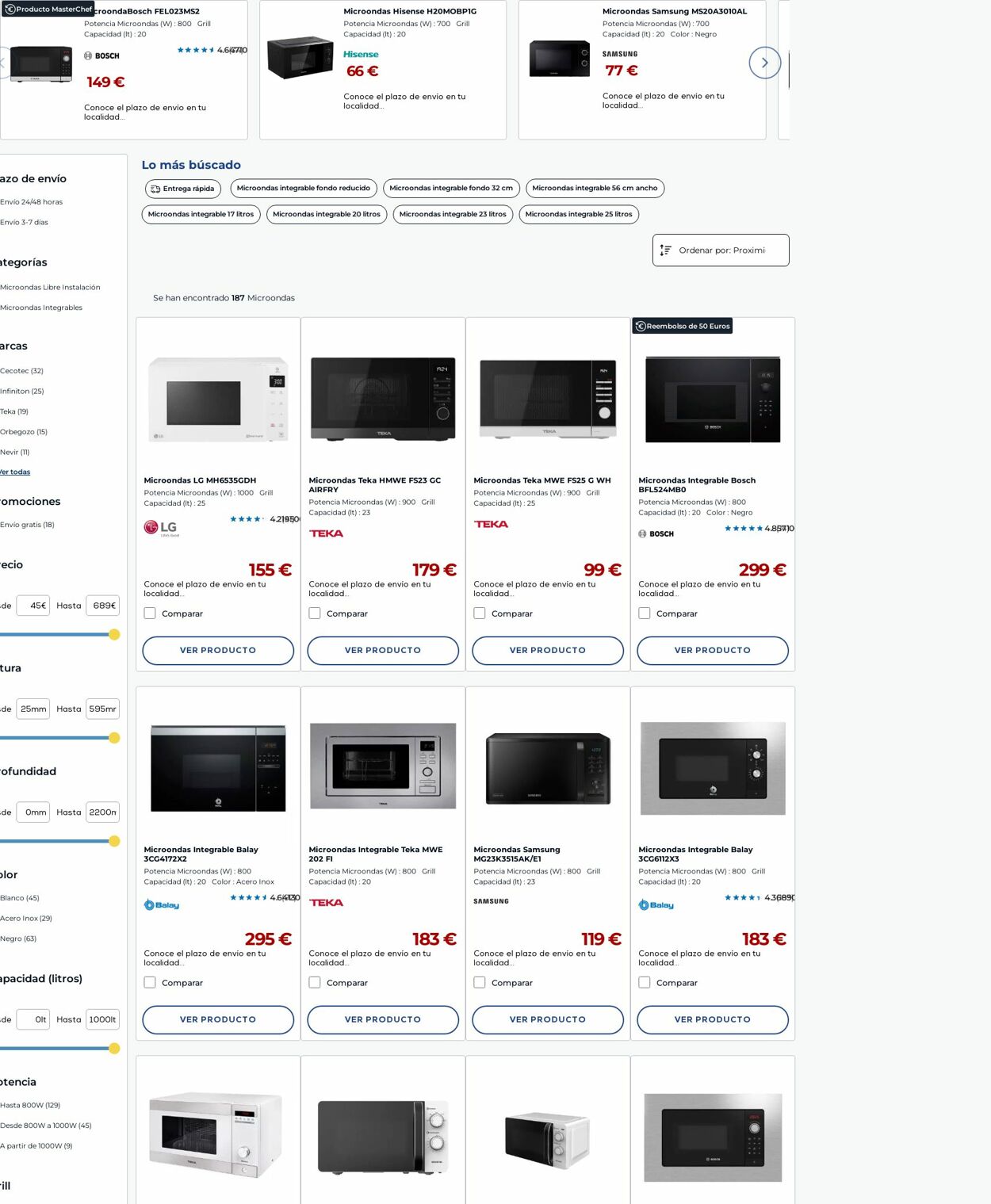Viewport: 991px width, 1204px height.
Task: Filter by color Negro (63)
Action: coord(19,939)
